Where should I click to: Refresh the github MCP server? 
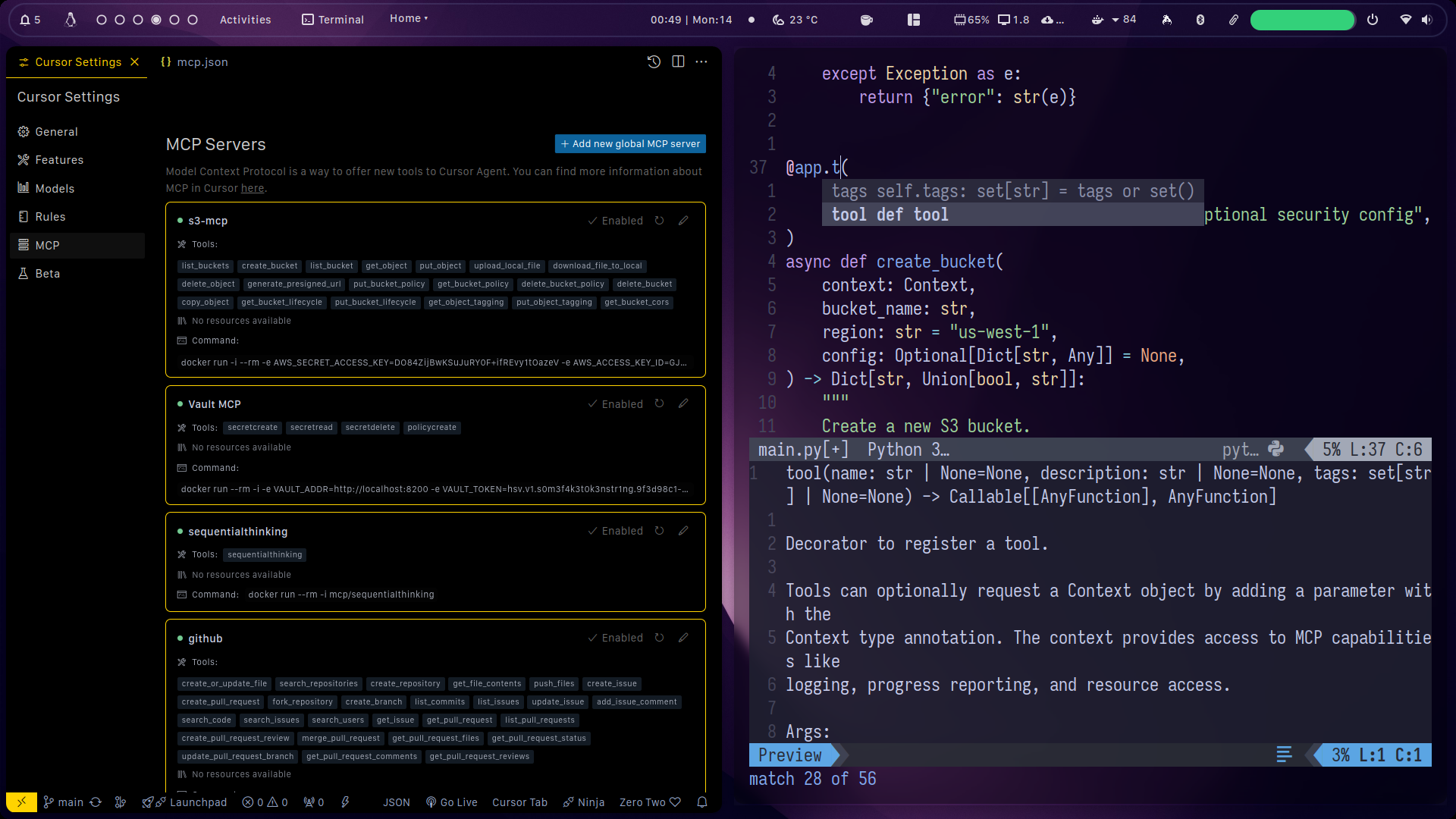tap(660, 638)
